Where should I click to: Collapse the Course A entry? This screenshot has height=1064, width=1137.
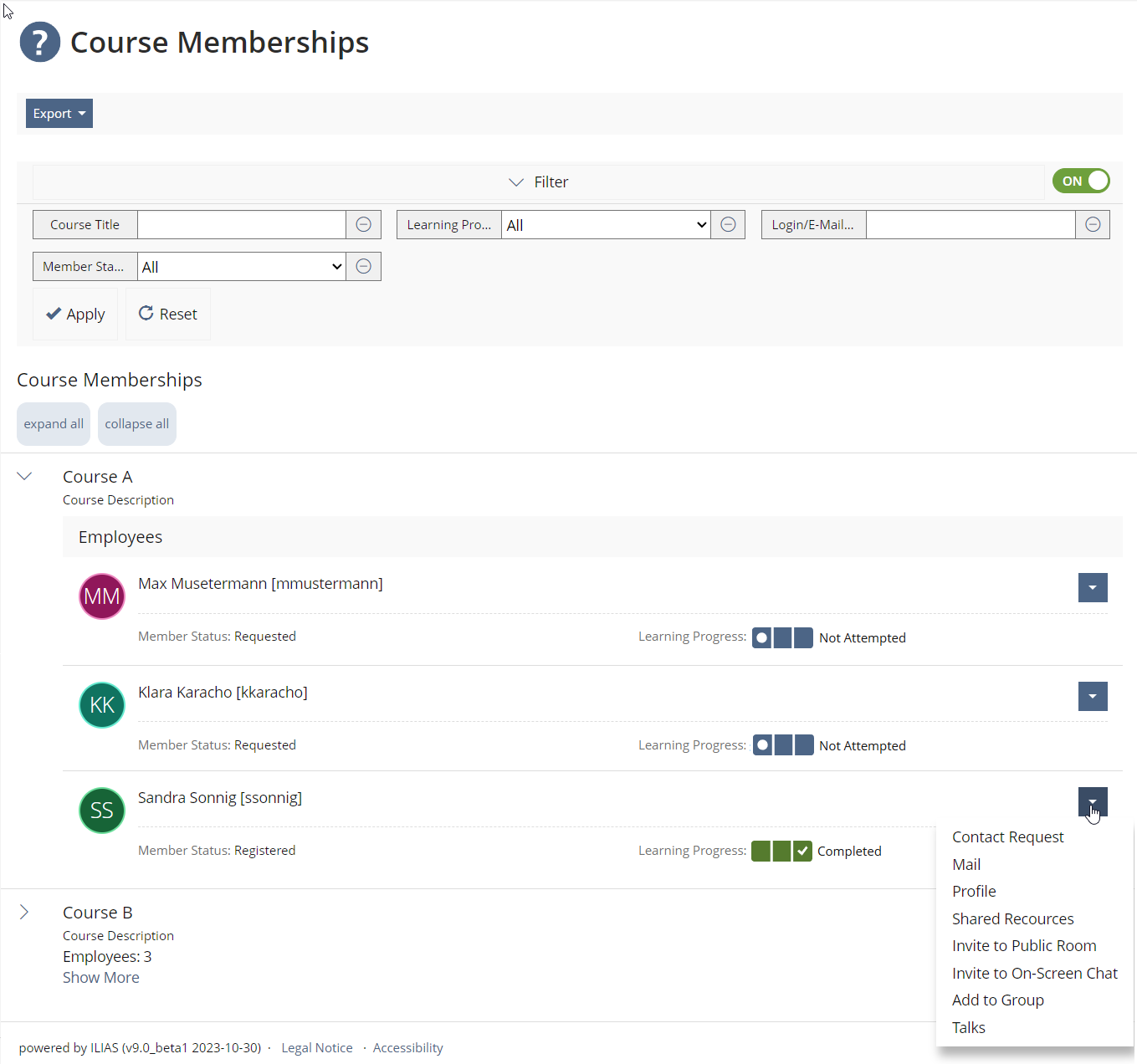(x=24, y=476)
